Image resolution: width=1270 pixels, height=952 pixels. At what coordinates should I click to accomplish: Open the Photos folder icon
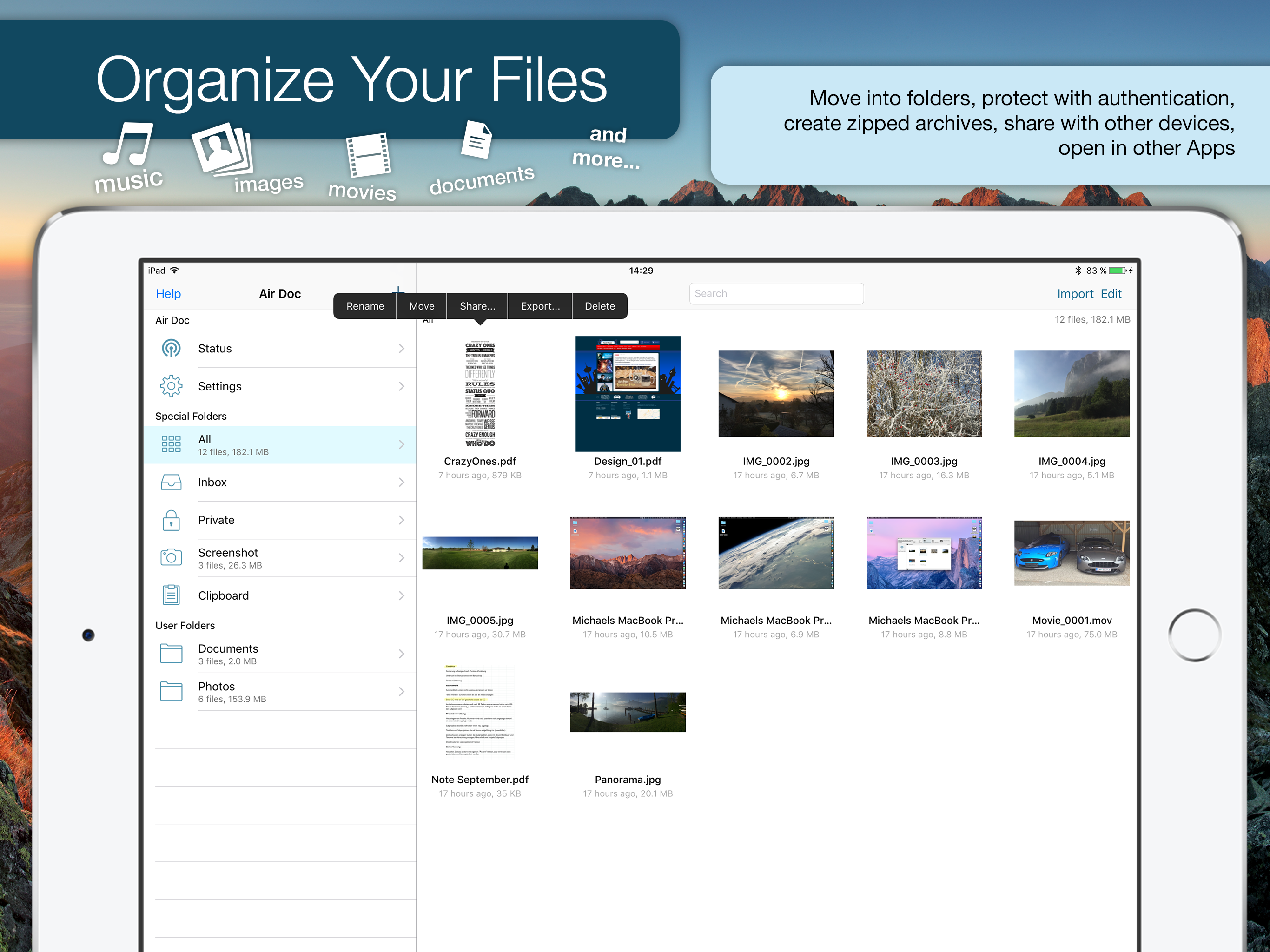[x=171, y=691]
